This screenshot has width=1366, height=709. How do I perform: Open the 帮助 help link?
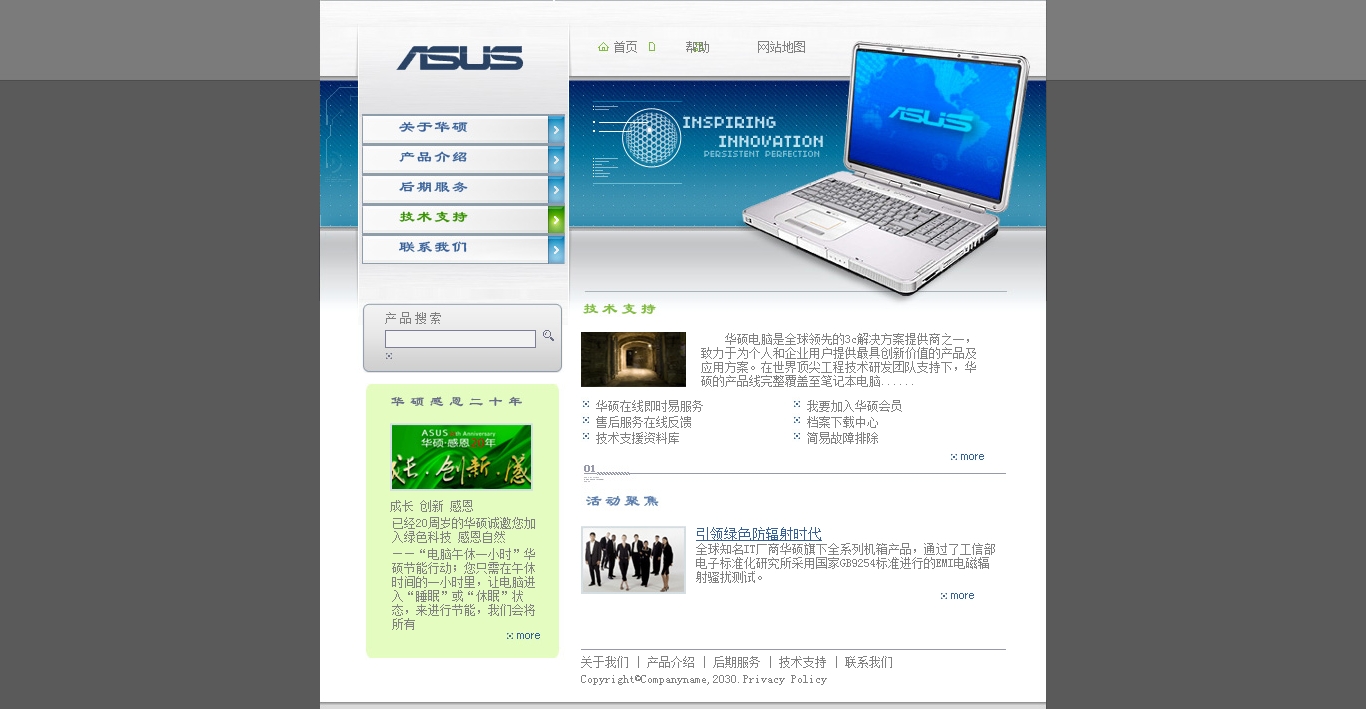[697, 47]
